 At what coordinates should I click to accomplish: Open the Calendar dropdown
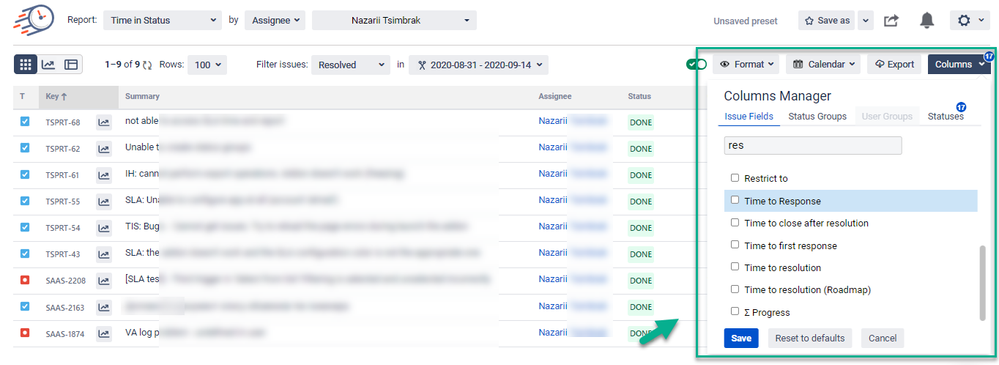(824, 64)
